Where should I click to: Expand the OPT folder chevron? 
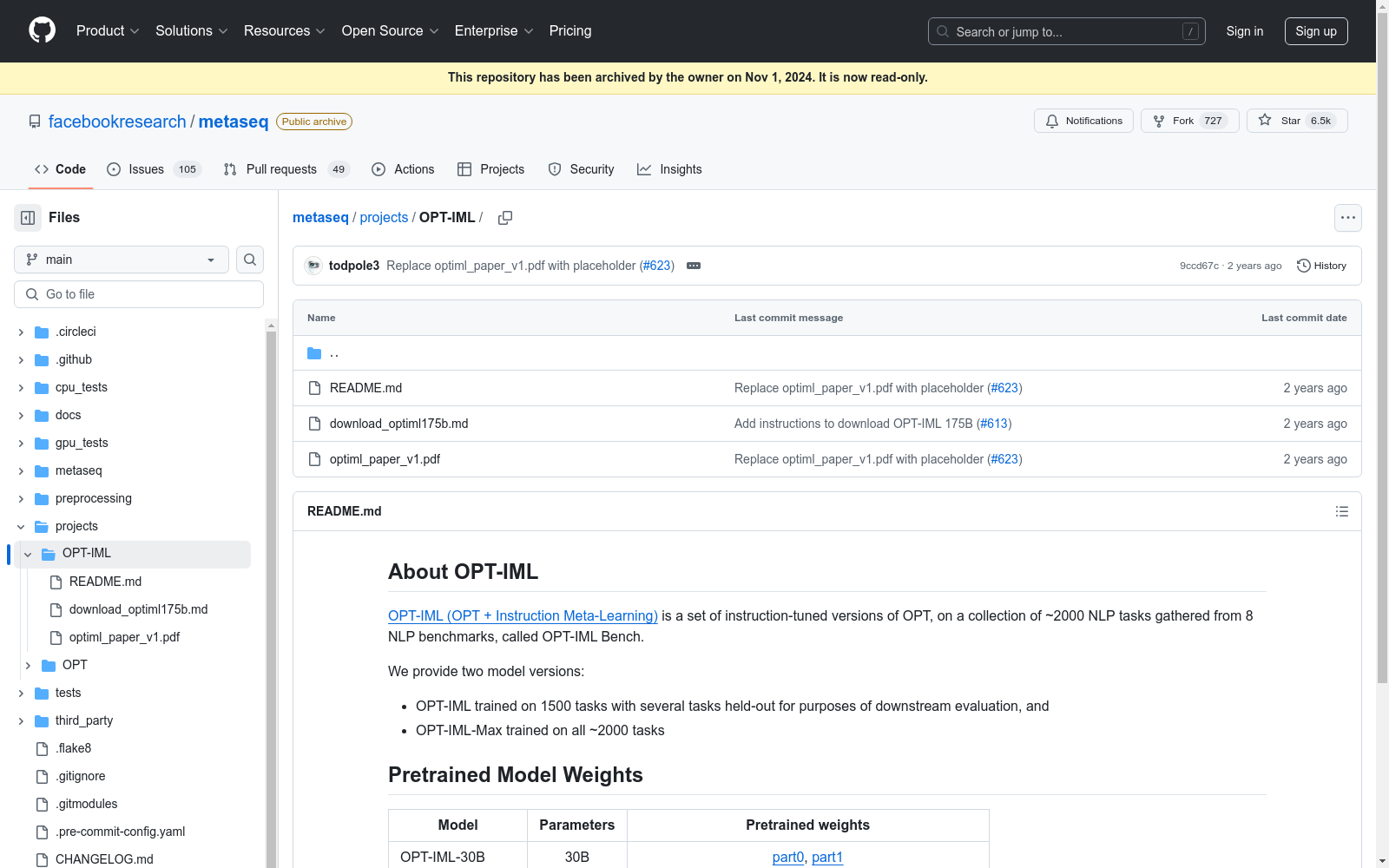click(28, 666)
